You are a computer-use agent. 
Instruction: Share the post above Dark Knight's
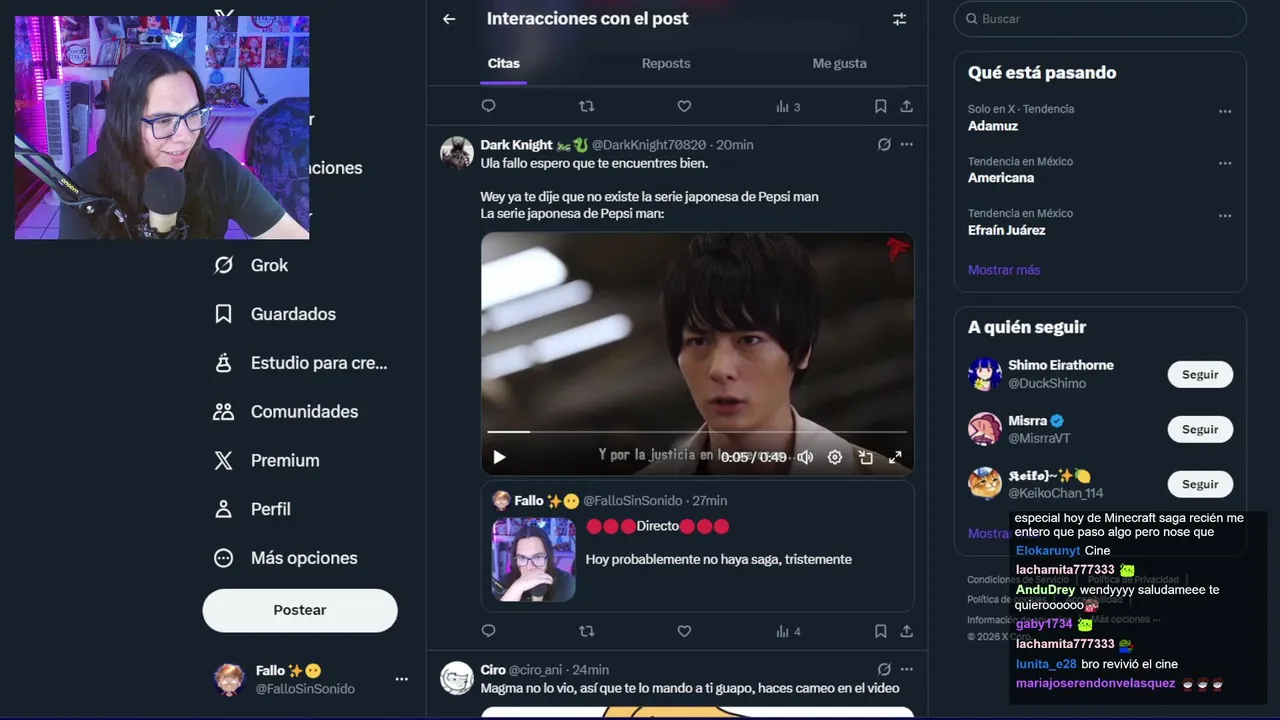click(x=906, y=106)
